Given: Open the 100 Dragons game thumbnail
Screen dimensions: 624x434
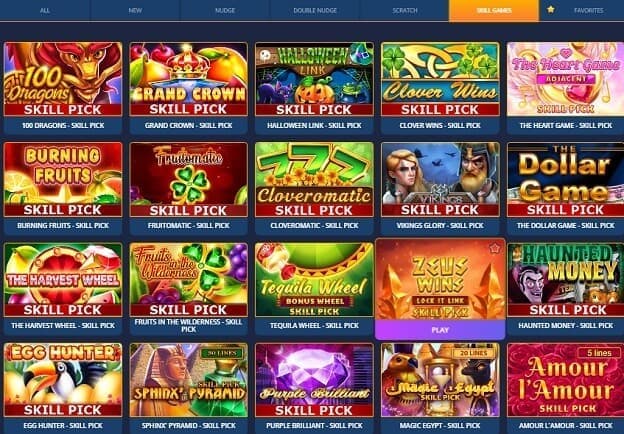Looking at the screenshot, I should pos(63,79).
